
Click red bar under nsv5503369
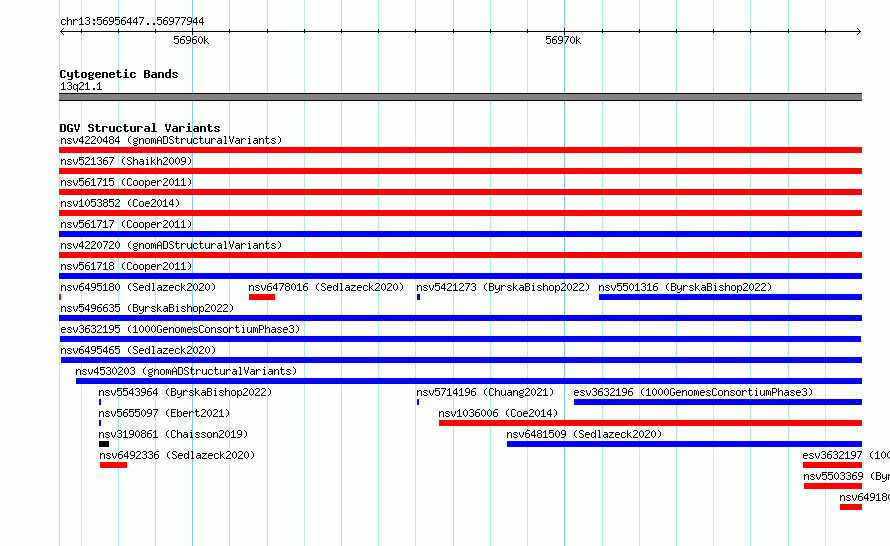[x=833, y=486]
